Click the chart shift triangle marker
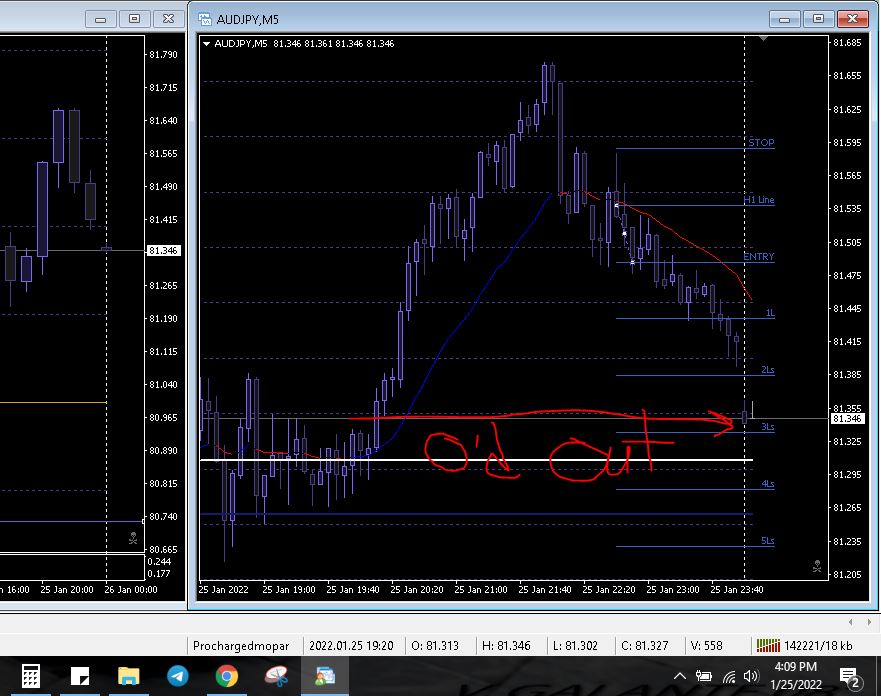 pos(762,39)
